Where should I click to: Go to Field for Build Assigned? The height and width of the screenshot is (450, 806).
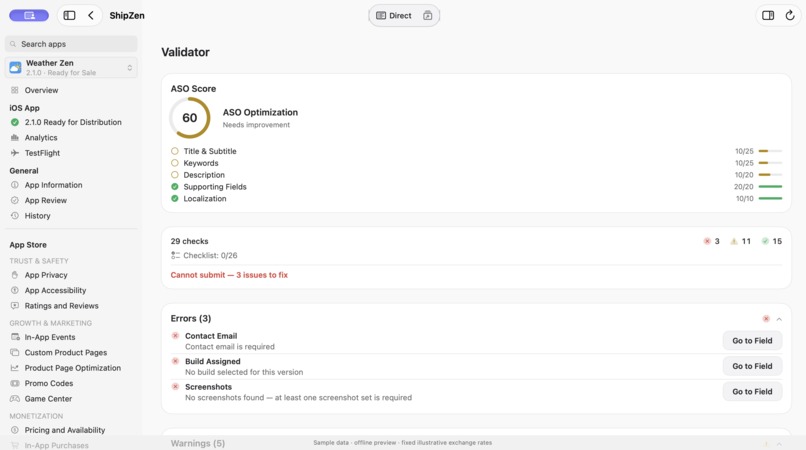point(752,366)
